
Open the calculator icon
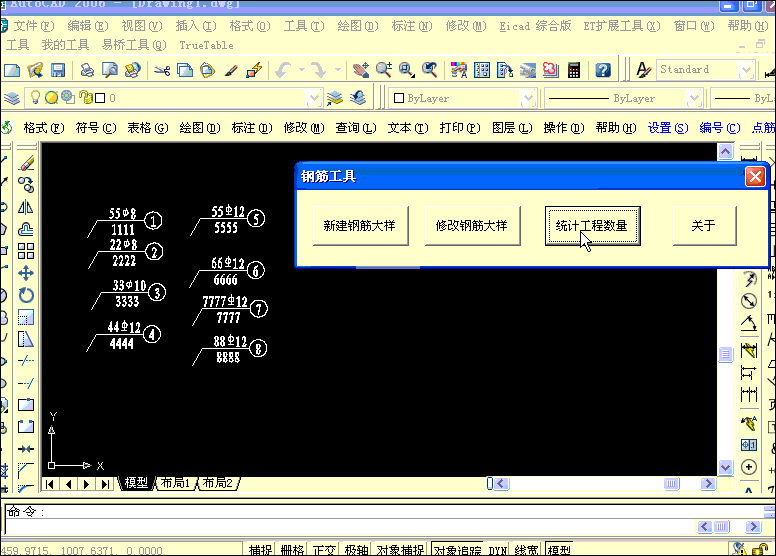coord(574,70)
